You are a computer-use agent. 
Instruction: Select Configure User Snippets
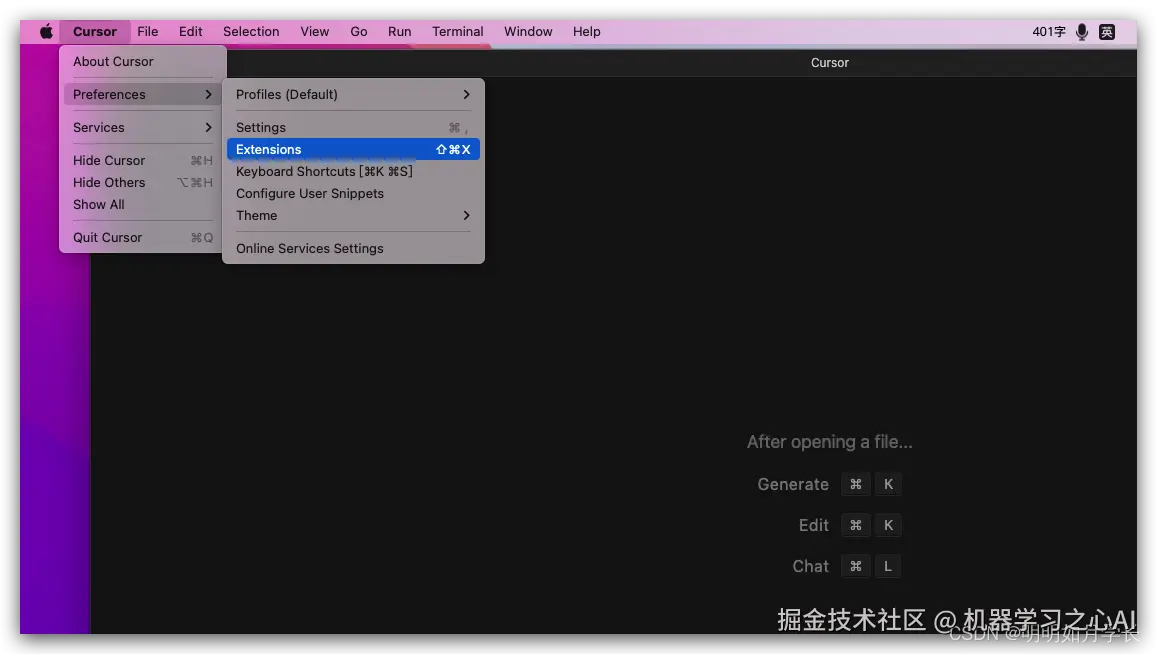point(353,193)
